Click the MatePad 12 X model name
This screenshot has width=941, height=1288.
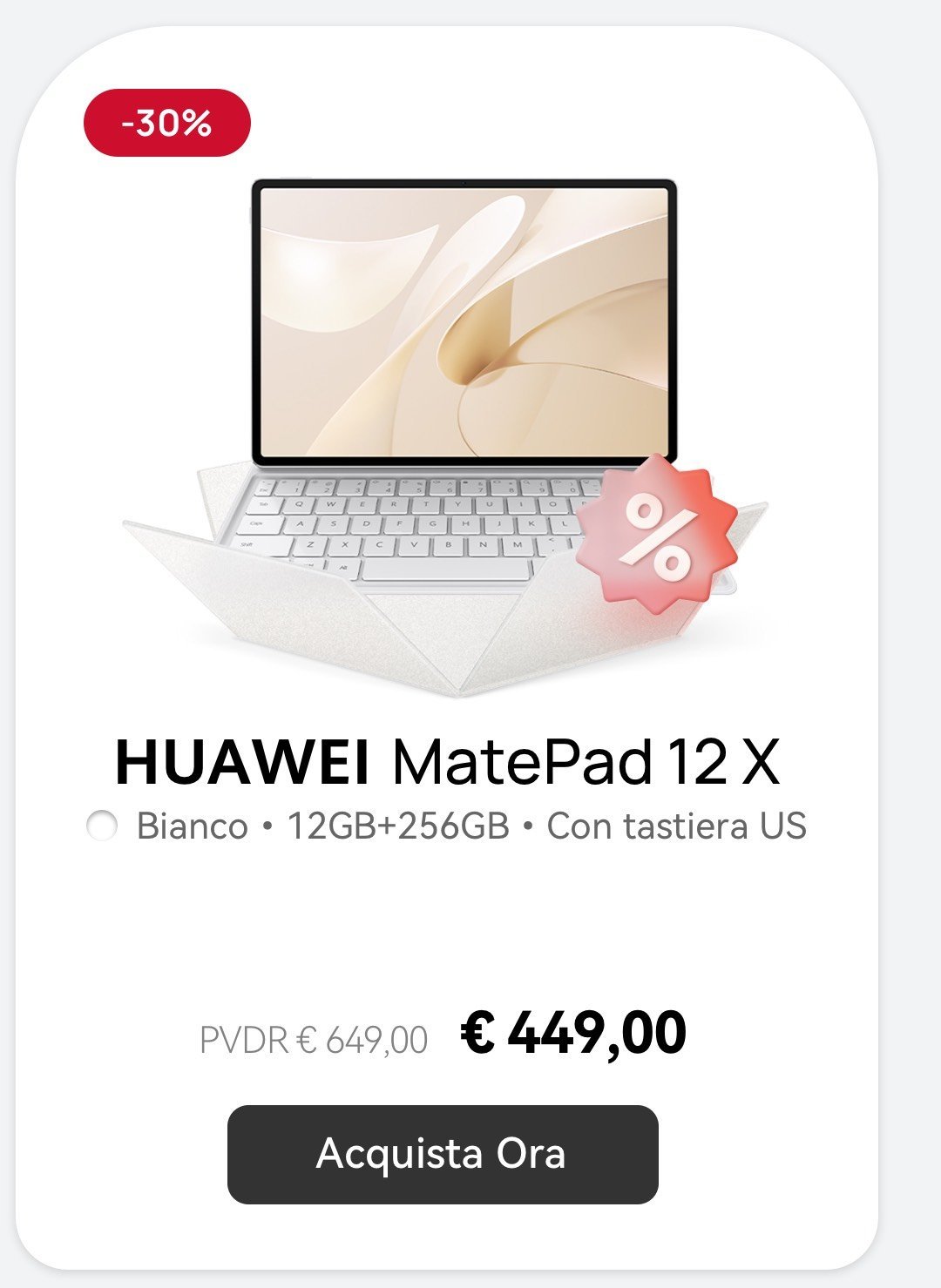point(586,762)
